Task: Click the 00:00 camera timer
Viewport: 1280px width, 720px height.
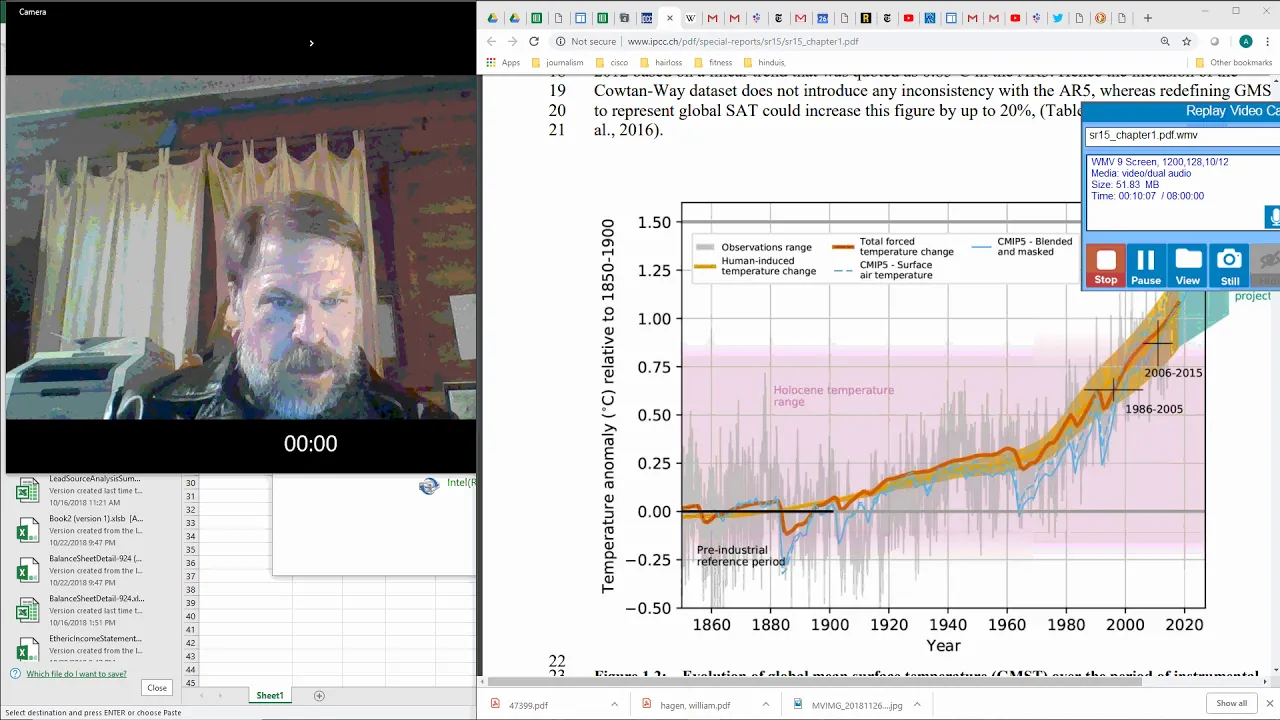Action: (310, 444)
